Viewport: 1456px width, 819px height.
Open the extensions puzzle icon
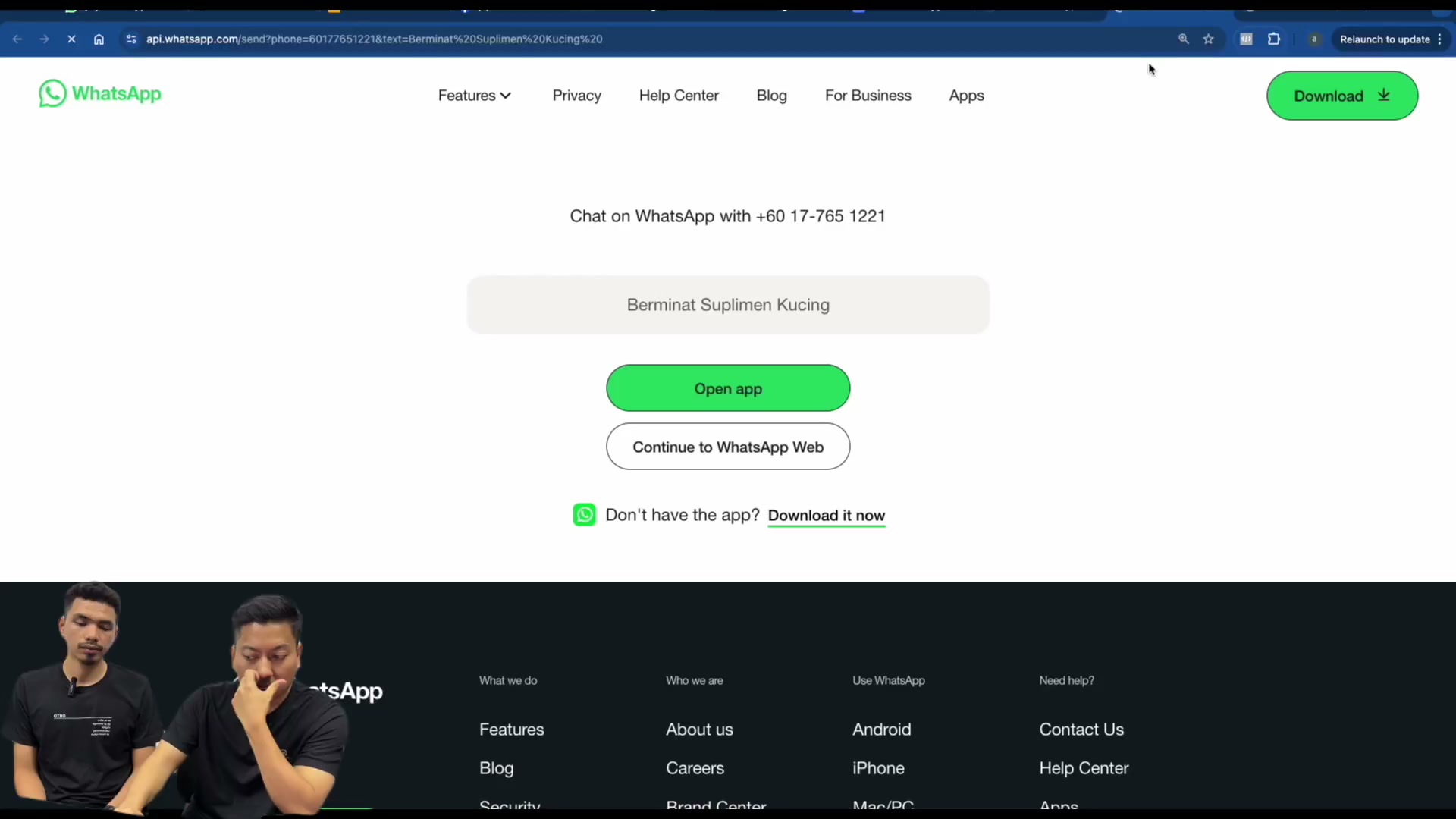(1274, 39)
